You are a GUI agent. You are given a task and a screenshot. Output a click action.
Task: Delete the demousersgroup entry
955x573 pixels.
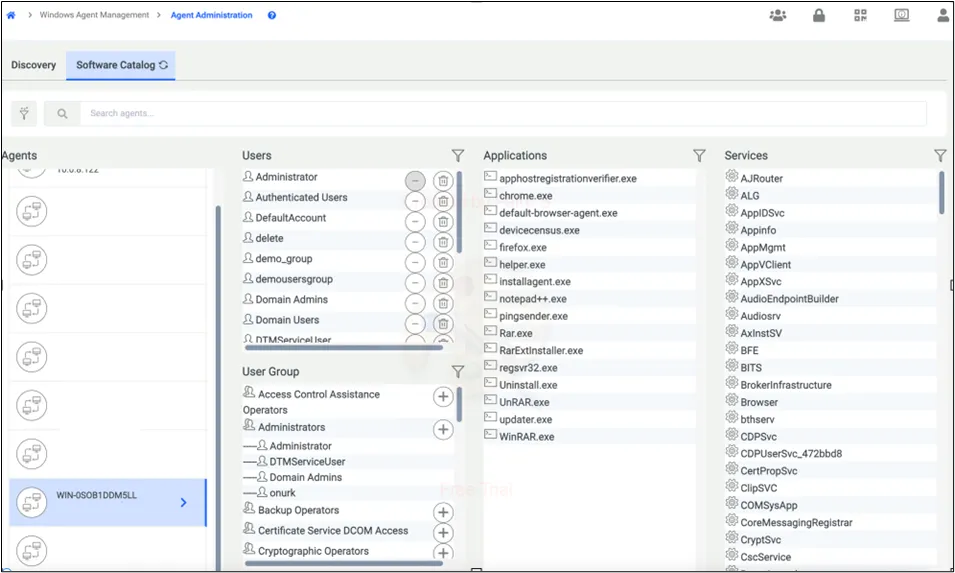(x=443, y=283)
